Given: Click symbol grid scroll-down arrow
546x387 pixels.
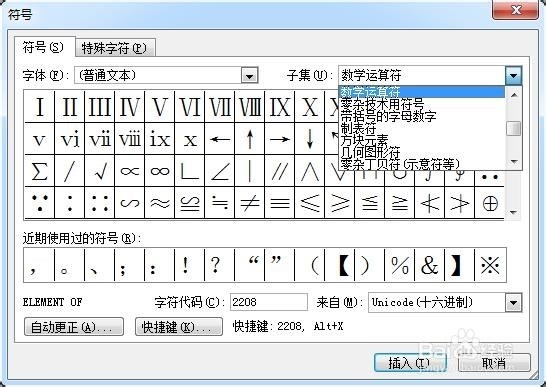Looking at the screenshot, I should (x=513, y=212).
